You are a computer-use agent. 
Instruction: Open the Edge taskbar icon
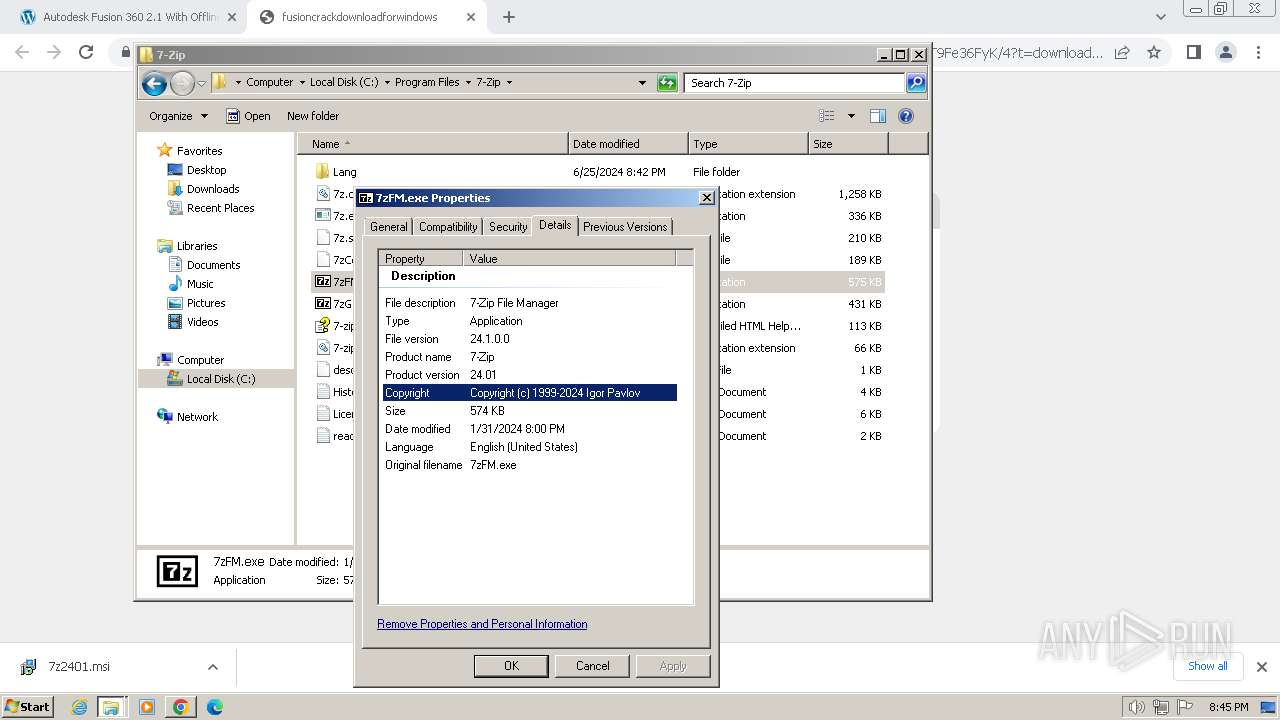click(x=215, y=707)
